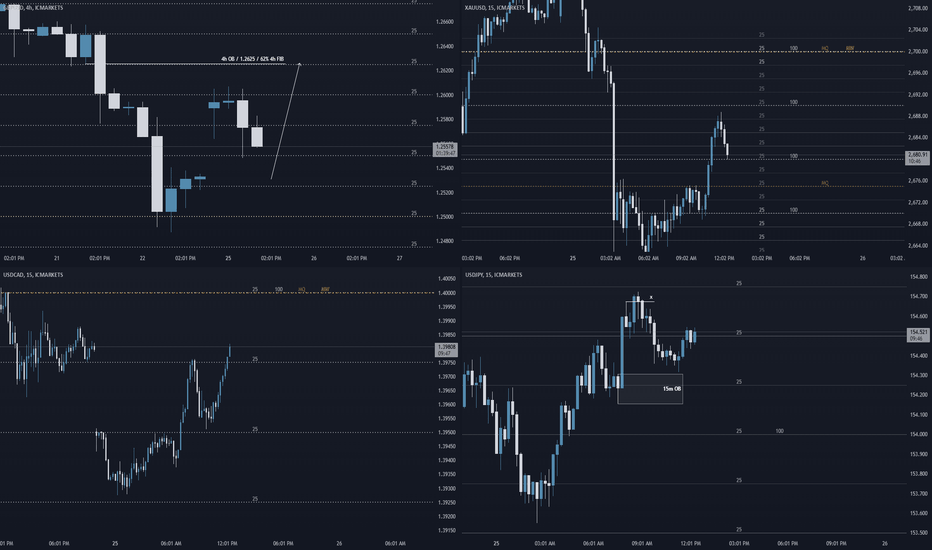The height and width of the screenshot is (550, 932).
Task: Select the orange dashed line at 1.4000
Action: [x=217, y=293]
